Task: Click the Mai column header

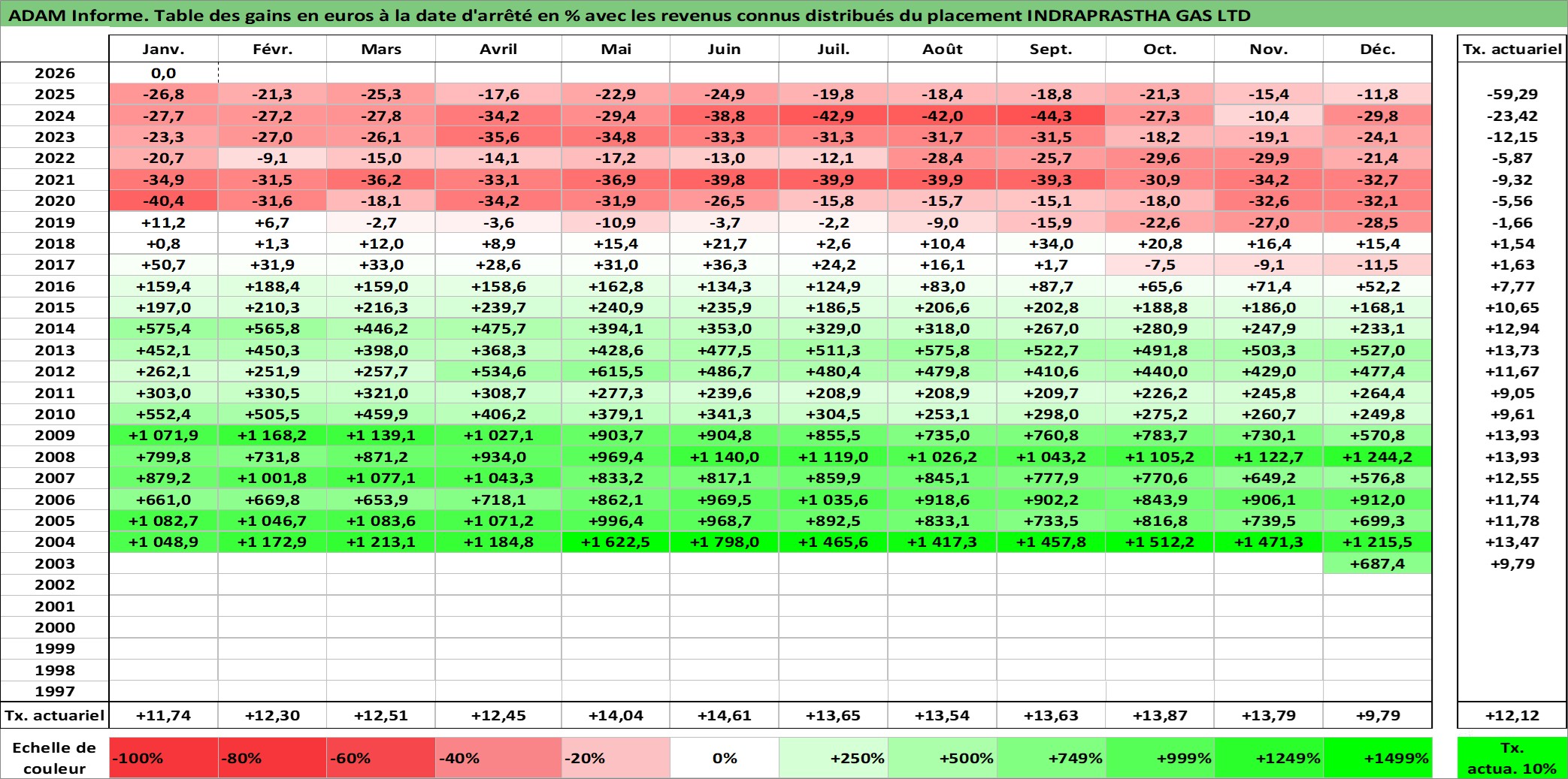Action: [616, 49]
